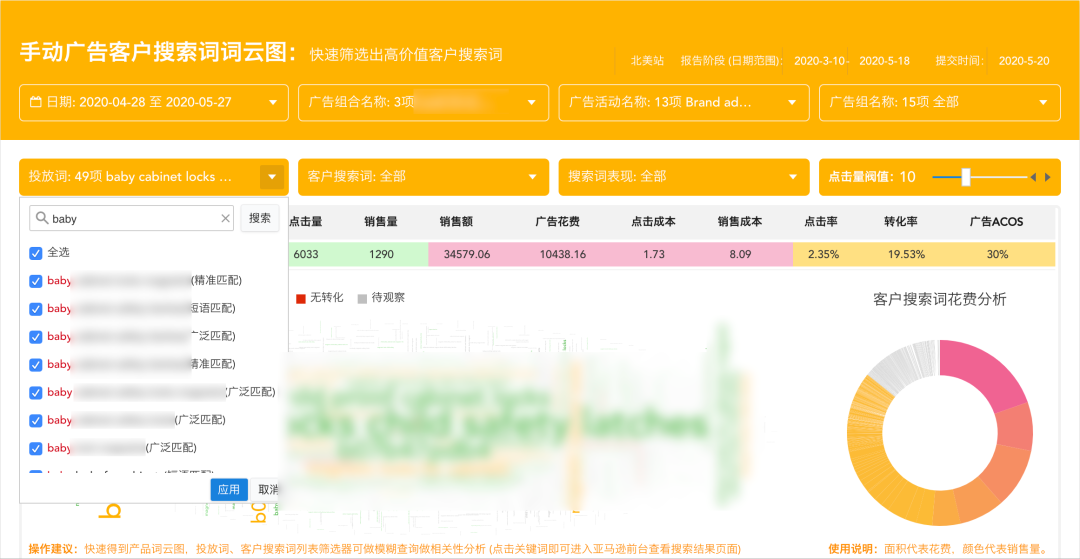
Task: Click the 搜索 button
Action: 260,218
